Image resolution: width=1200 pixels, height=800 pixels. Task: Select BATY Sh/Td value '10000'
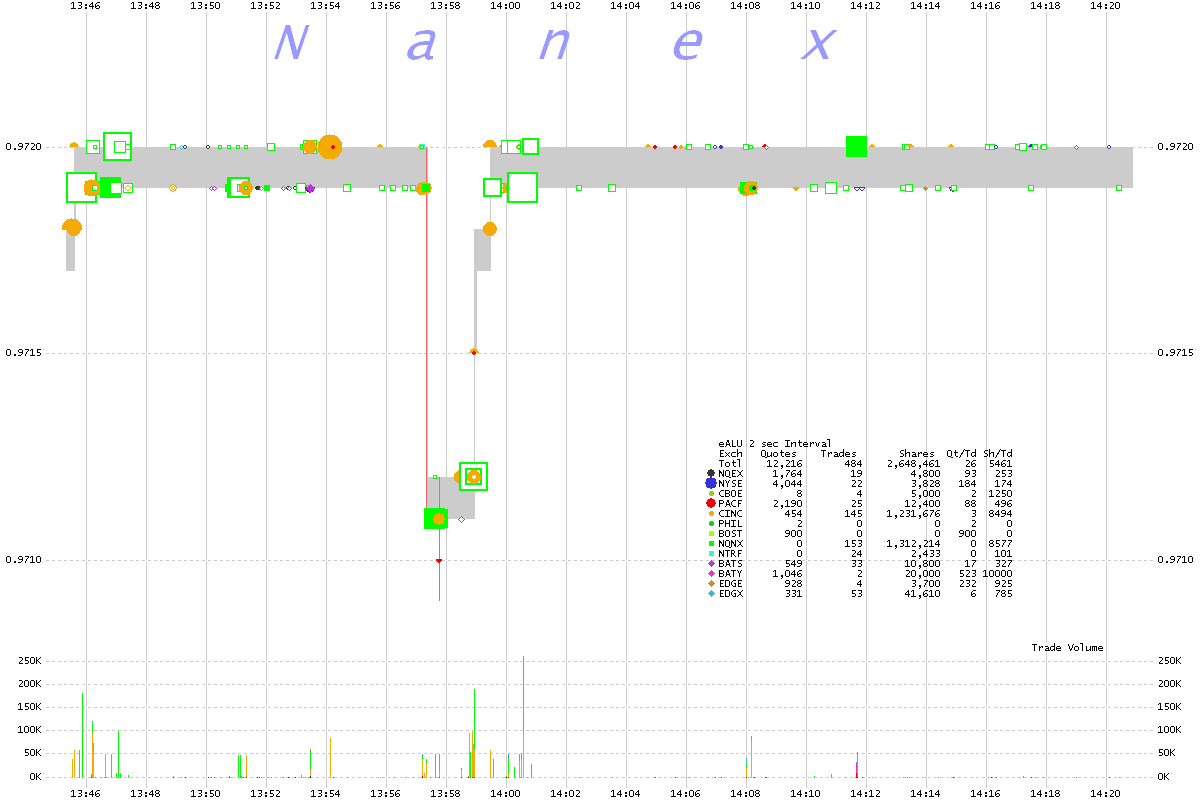(998, 573)
